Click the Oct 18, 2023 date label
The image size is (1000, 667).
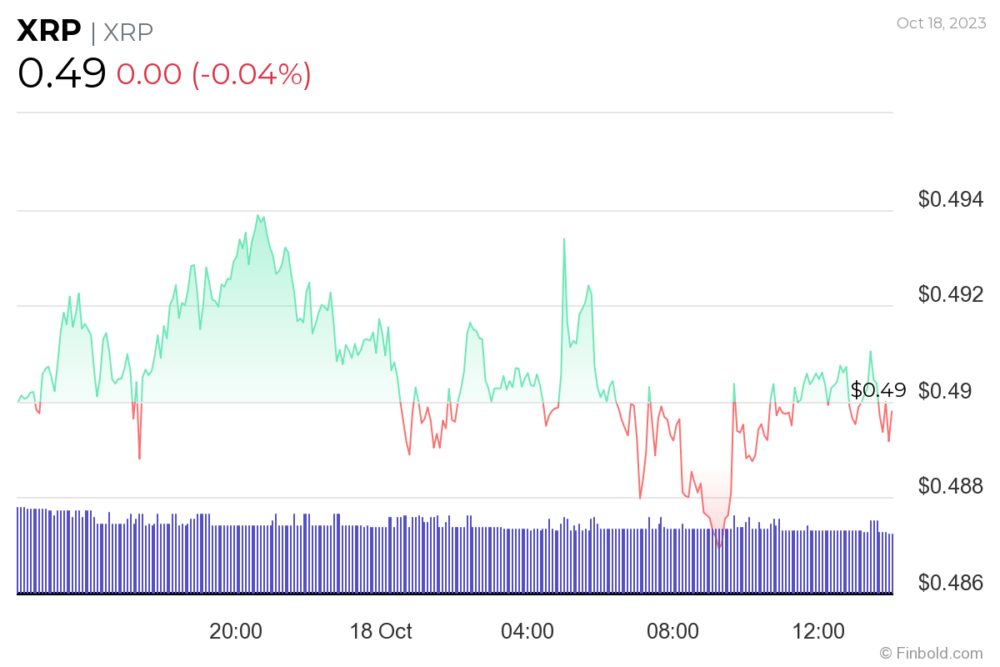click(x=941, y=23)
